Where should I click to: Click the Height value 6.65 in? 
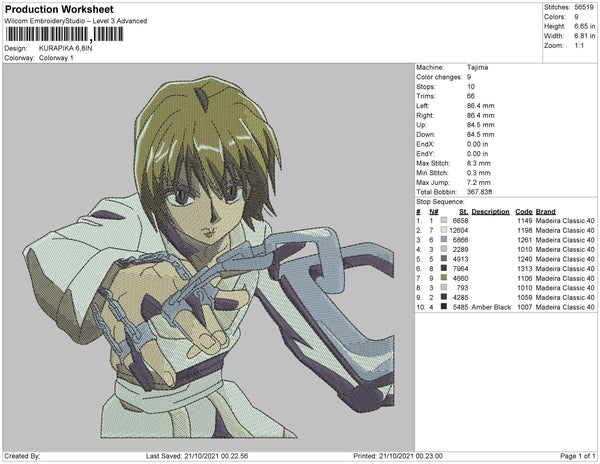pos(584,26)
